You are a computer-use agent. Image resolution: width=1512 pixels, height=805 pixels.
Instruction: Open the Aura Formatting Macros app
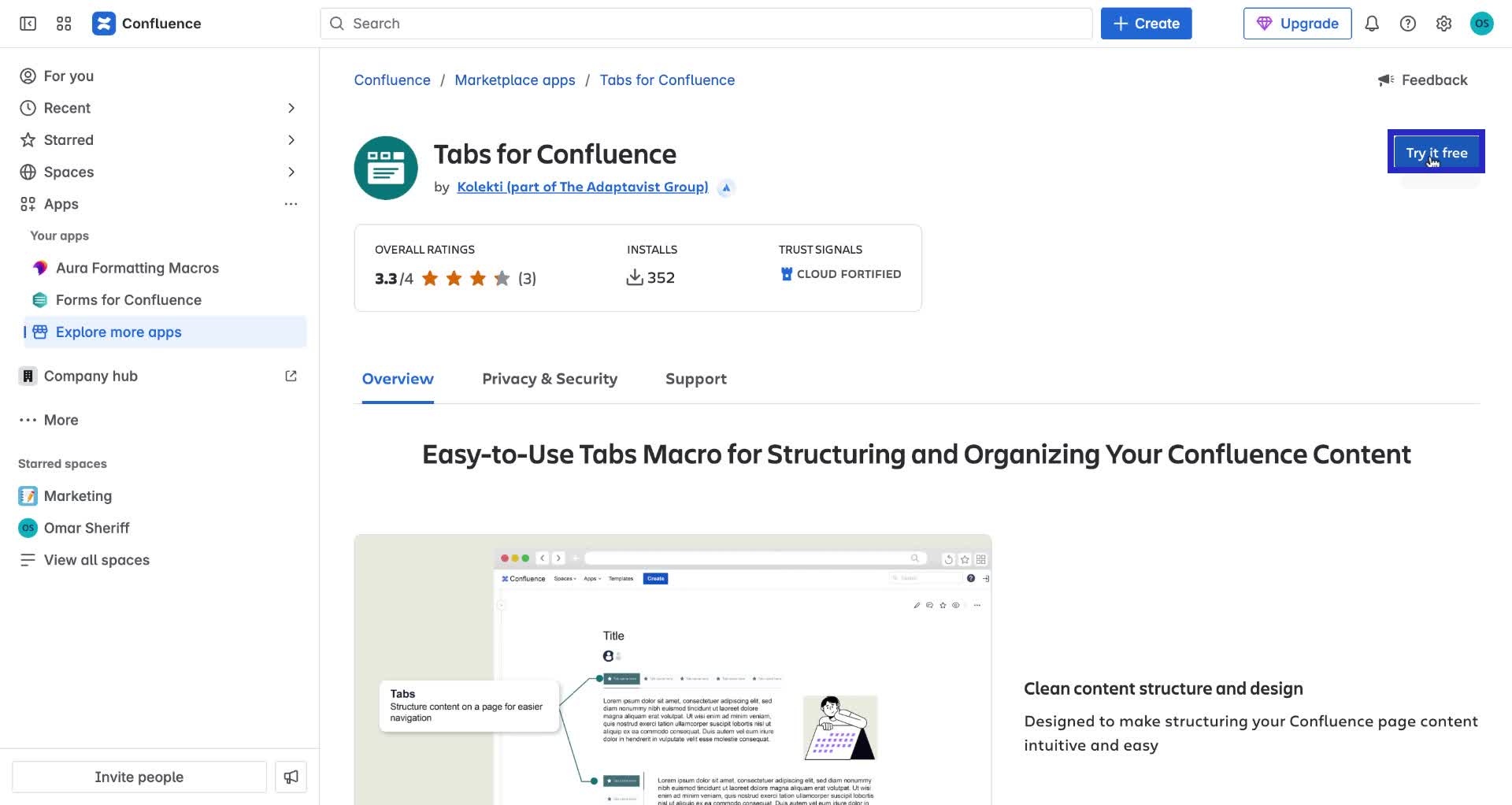click(x=138, y=268)
